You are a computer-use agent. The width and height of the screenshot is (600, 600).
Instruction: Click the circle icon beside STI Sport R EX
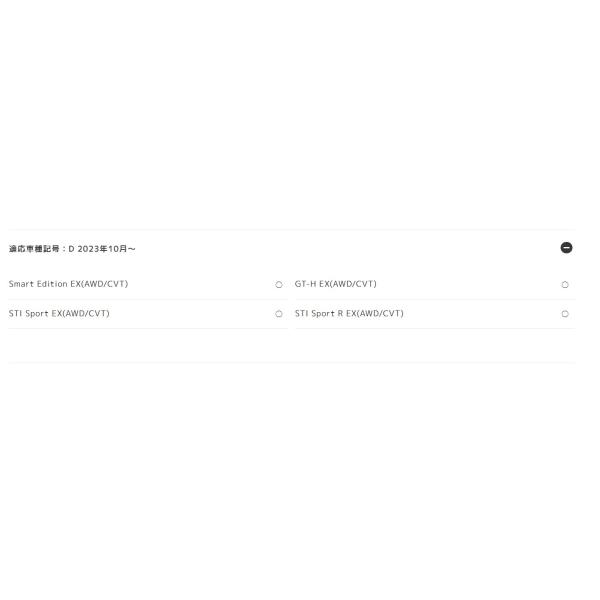[565, 314]
